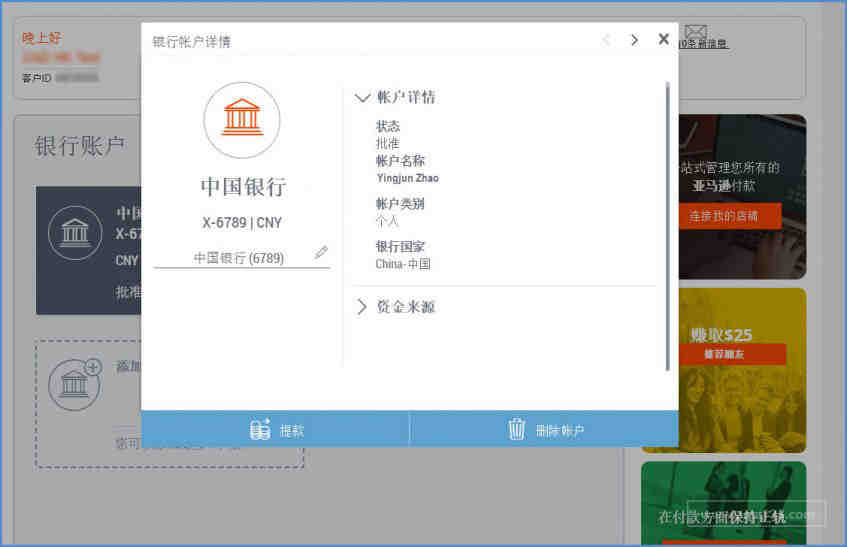Close the bank account details dialog

(664, 39)
